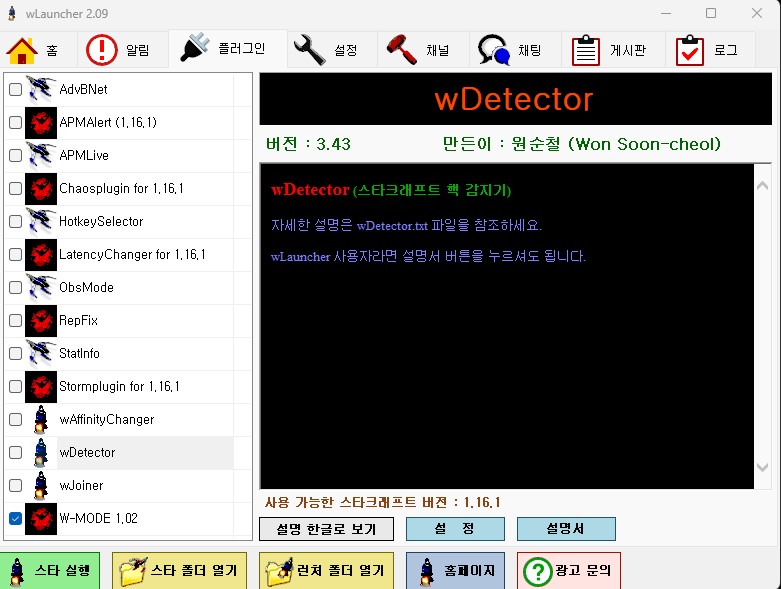Open the 홈페이지 homepage button

coord(455,570)
